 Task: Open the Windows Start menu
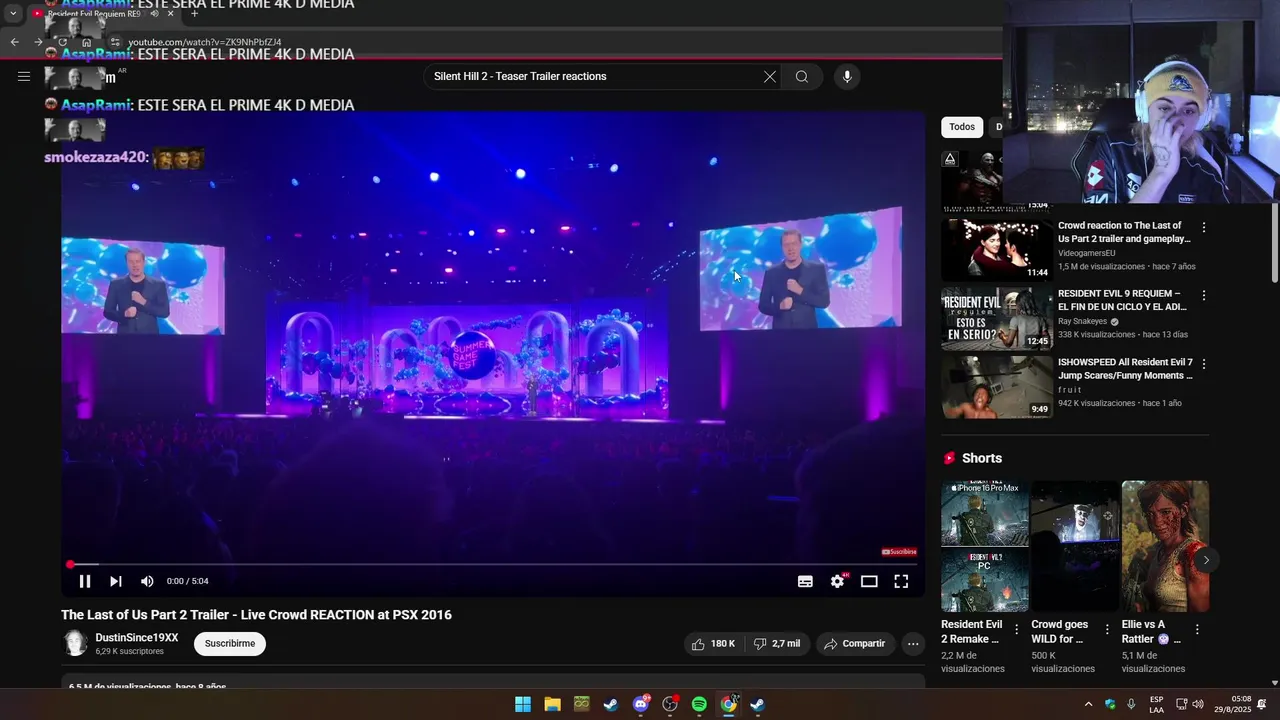click(x=523, y=704)
